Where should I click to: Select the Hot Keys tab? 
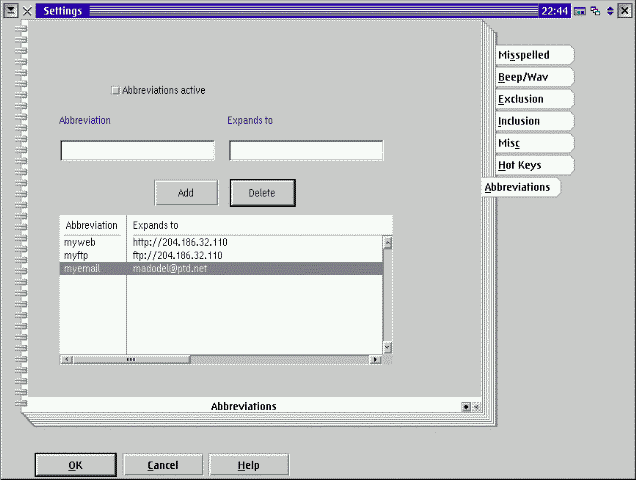(x=533, y=164)
